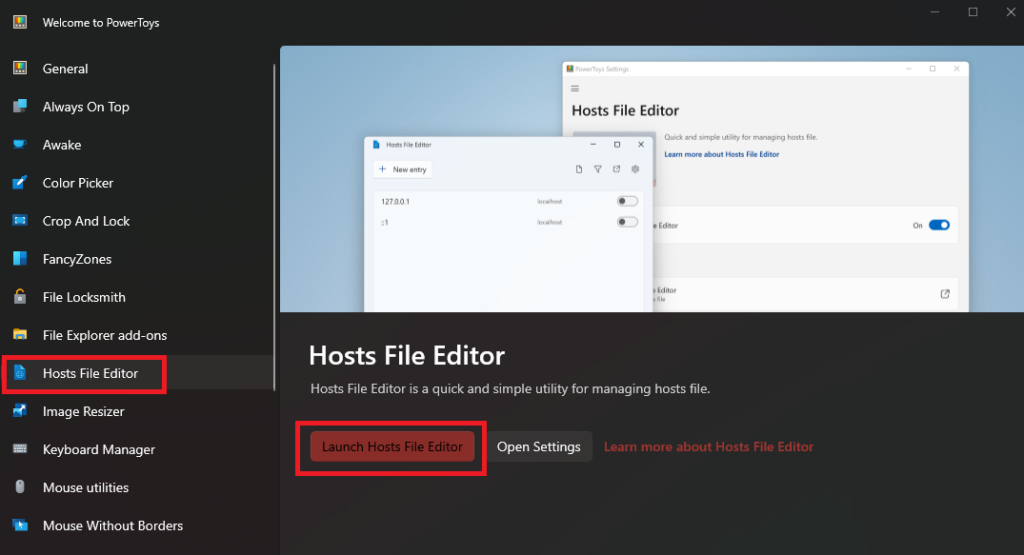Image resolution: width=1024 pixels, height=555 pixels.
Task: Click gear settings icon in preview toolbar
Action: [x=635, y=169]
